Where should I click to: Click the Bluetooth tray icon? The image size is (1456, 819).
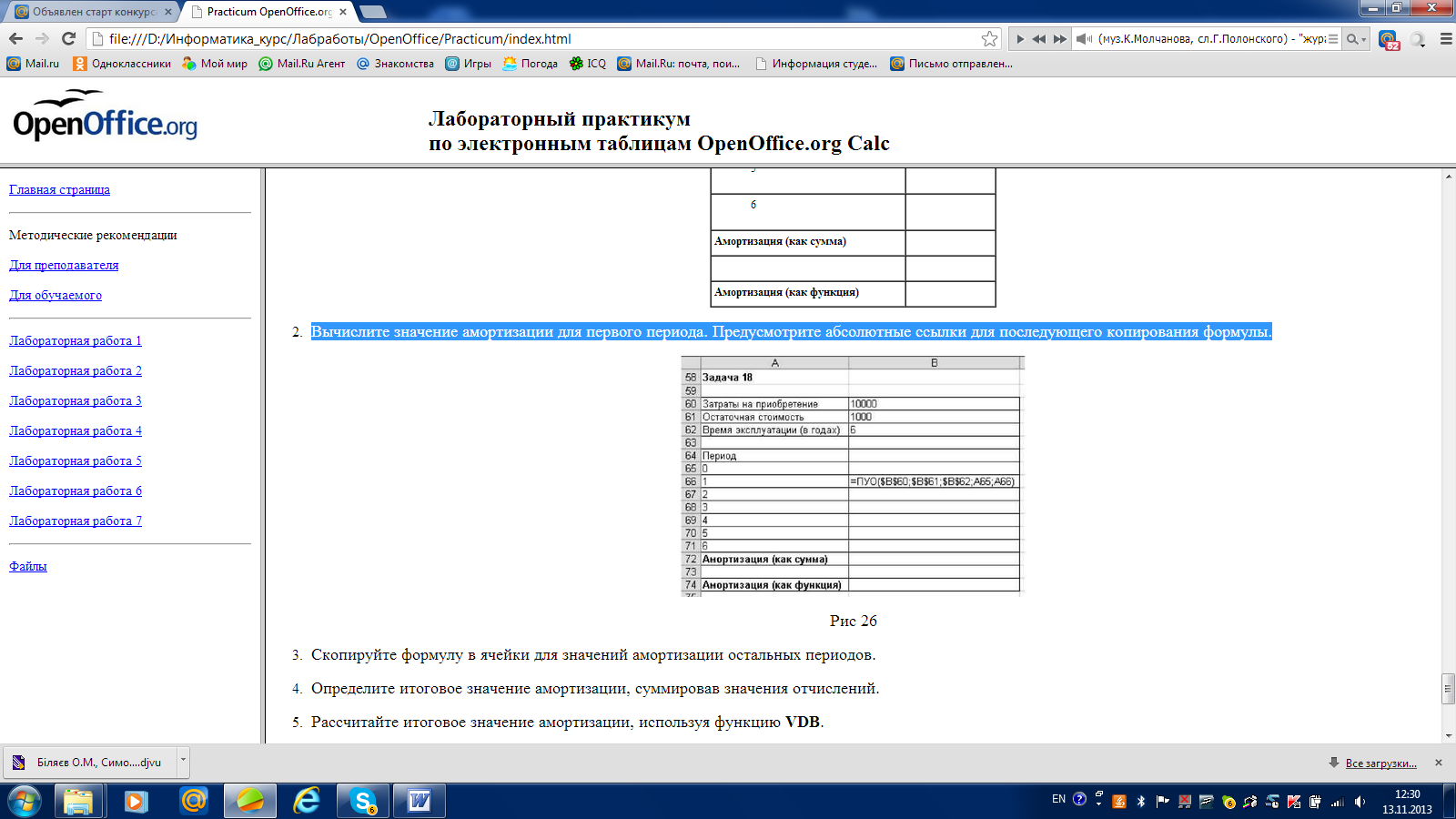pos(1140,802)
